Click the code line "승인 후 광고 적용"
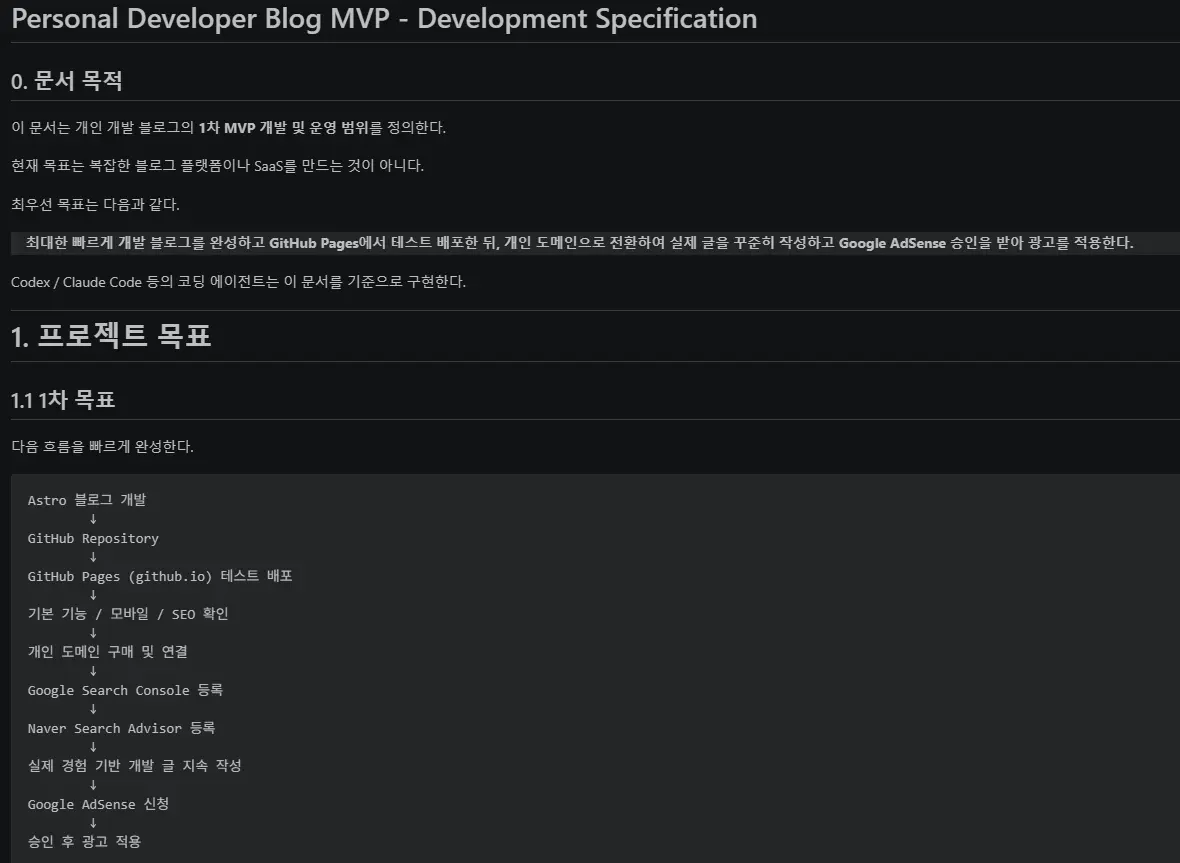Image resolution: width=1180 pixels, height=863 pixels. coord(84,841)
